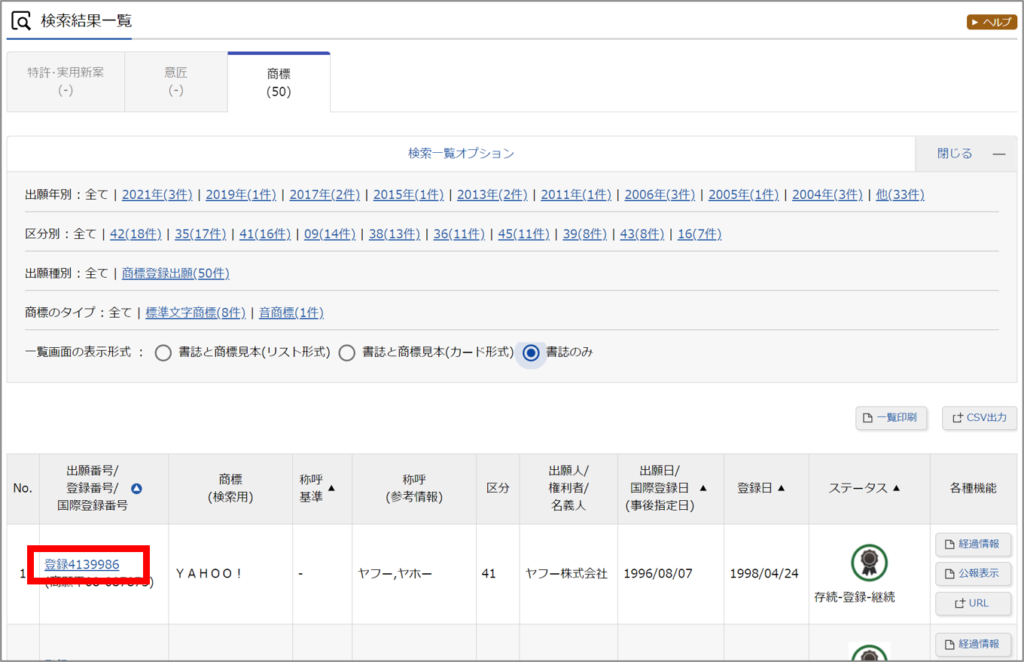Open 経過情報 for the second row
Viewport: 1024px width, 662px height.
click(973, 644)
